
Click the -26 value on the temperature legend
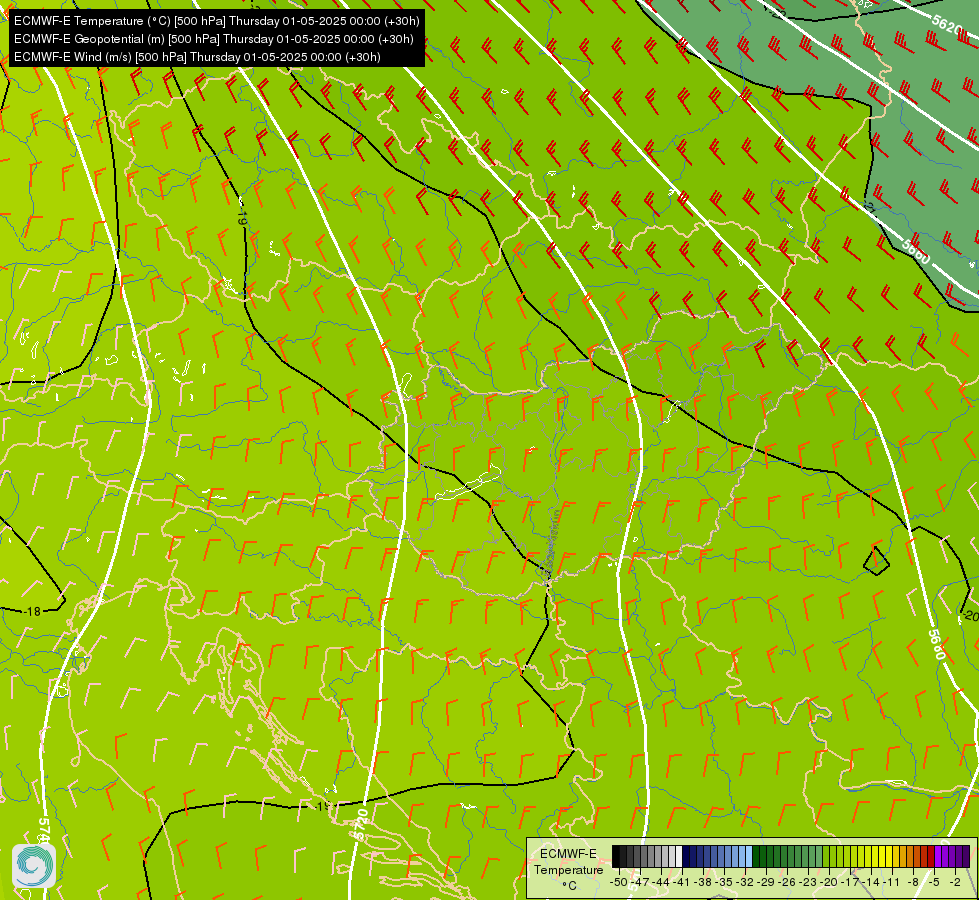click(x=787, y=882)
